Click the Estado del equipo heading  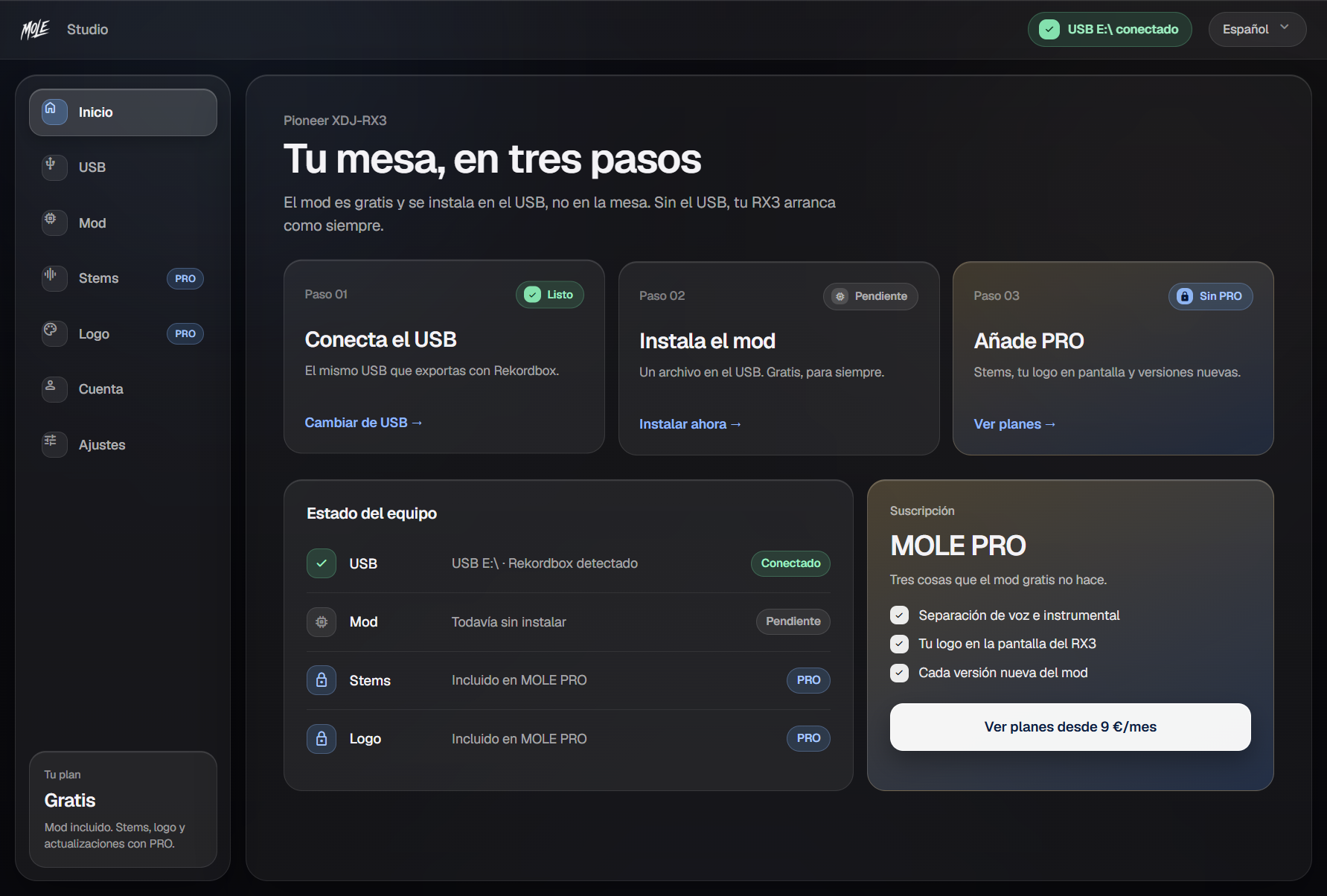(371, 513)
